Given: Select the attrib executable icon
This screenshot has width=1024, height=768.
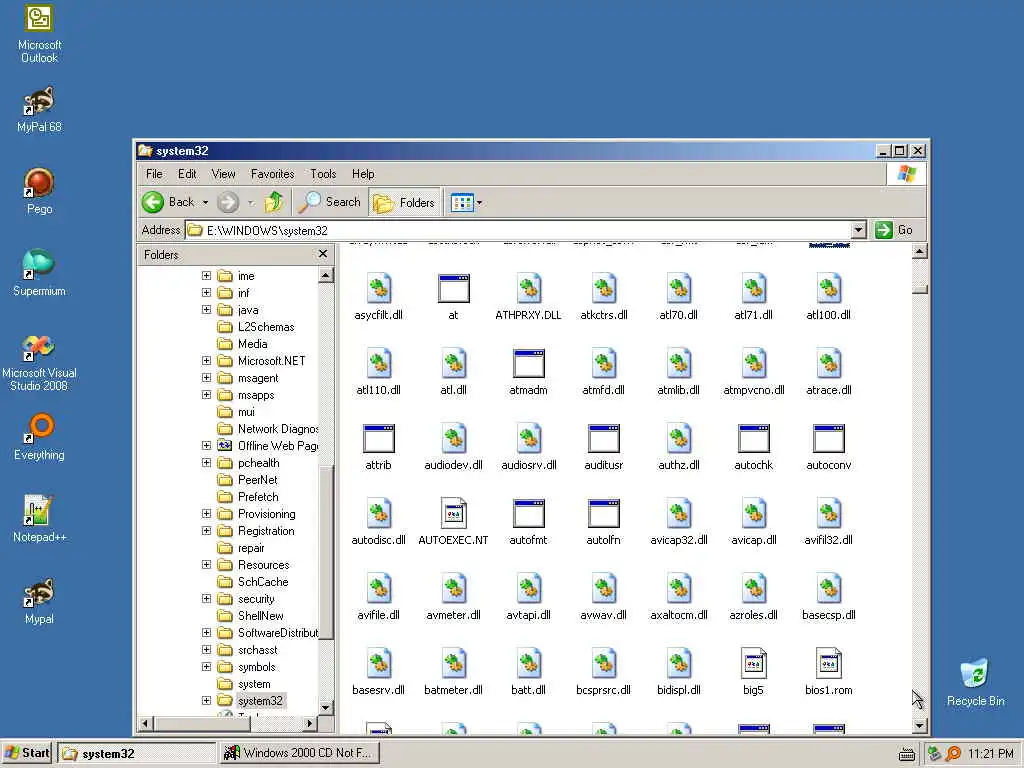Looking at the screenshot, I should click(379, 439).
